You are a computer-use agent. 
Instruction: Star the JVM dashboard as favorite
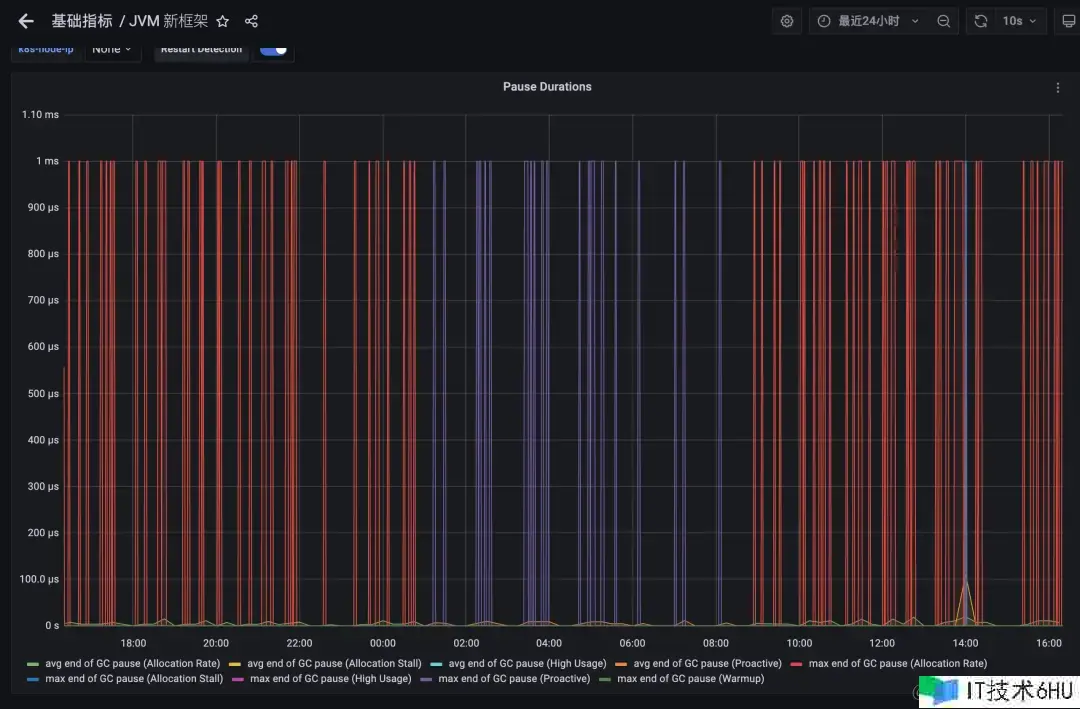pyautogui.click(x=223, y=21)
